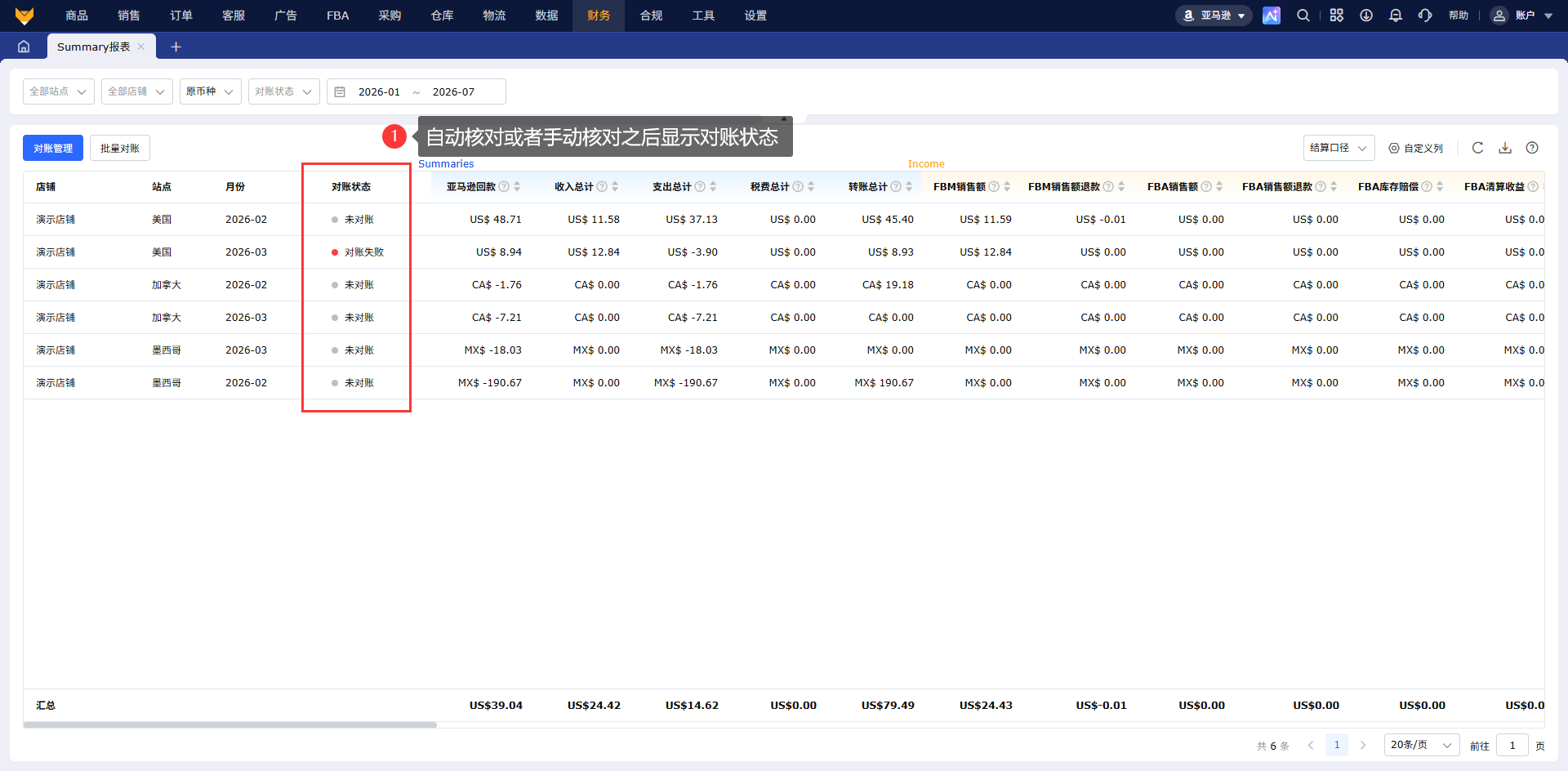The height and width of the screenshot is (771, 1568).
Task: Open the 财务 menu
Action: tap(599, 16)
